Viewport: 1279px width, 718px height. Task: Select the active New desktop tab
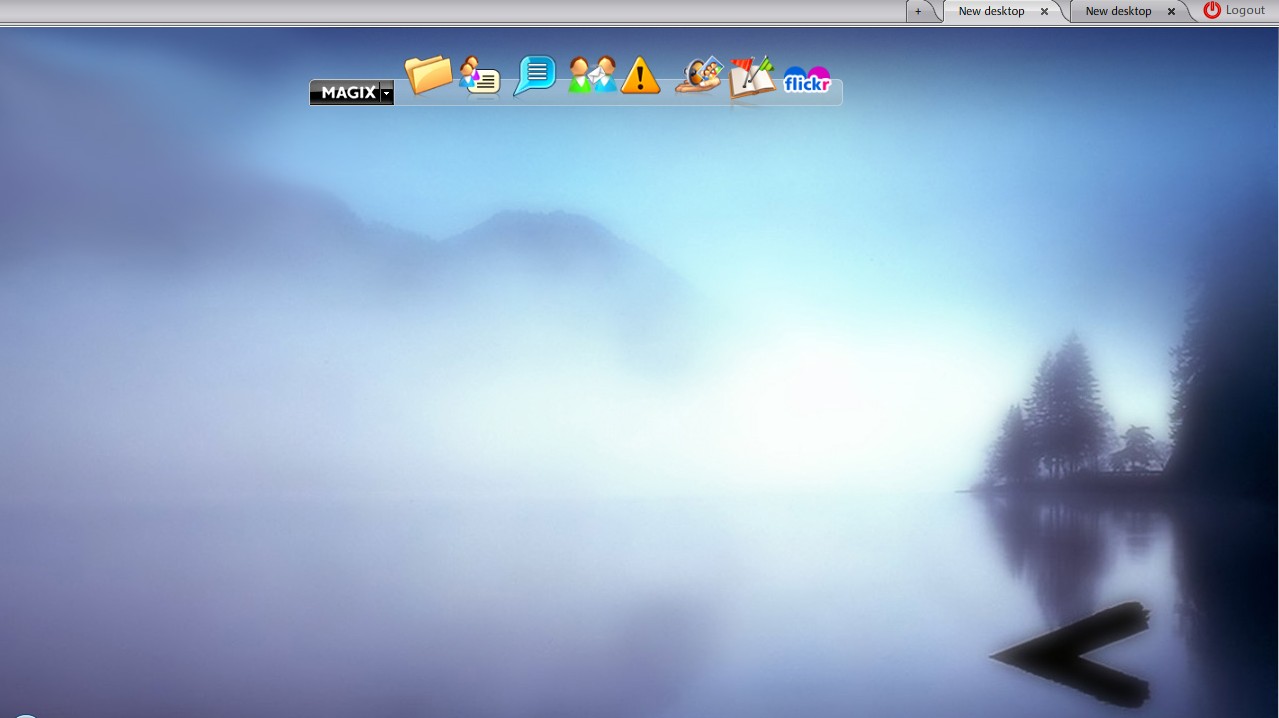pos(992,11)
